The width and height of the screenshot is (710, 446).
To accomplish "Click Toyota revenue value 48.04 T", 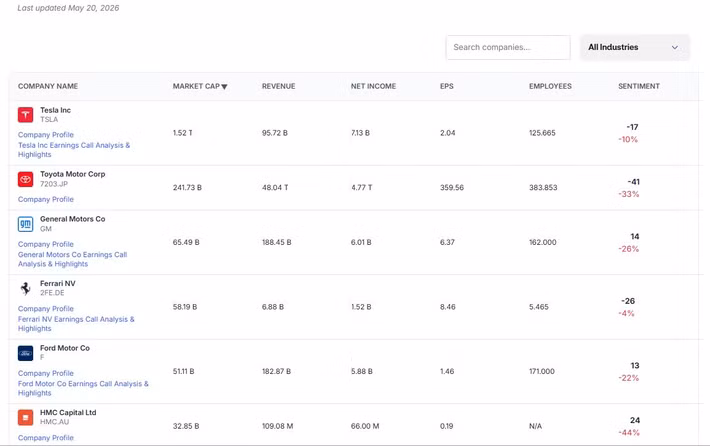I will [275, 187].
